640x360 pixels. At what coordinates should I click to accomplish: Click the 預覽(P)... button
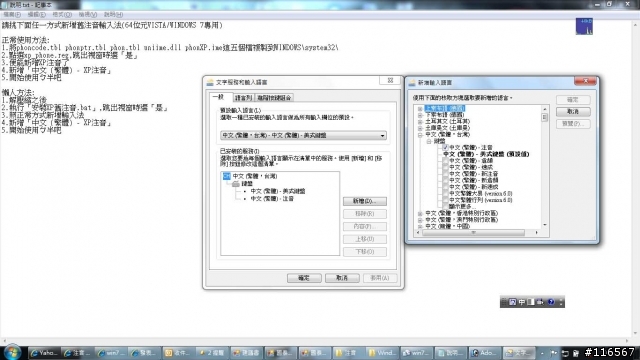[x=573, y=124]
